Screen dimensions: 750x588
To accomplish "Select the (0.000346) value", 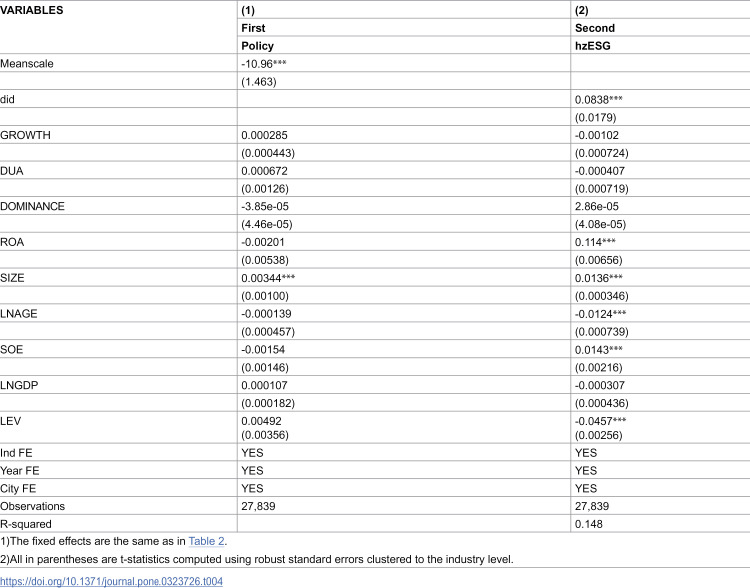I will coord(602,296).
